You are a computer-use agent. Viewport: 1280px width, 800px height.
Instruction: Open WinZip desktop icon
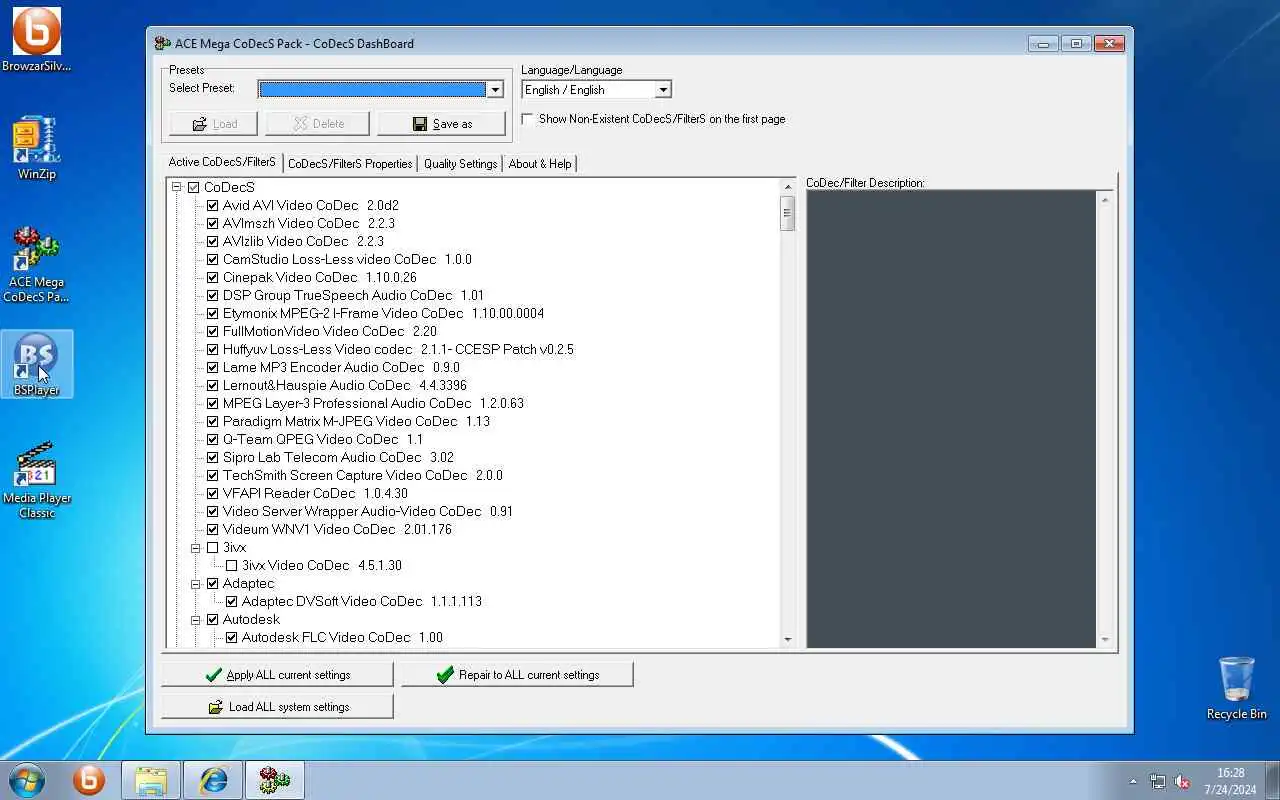[37, 148]
